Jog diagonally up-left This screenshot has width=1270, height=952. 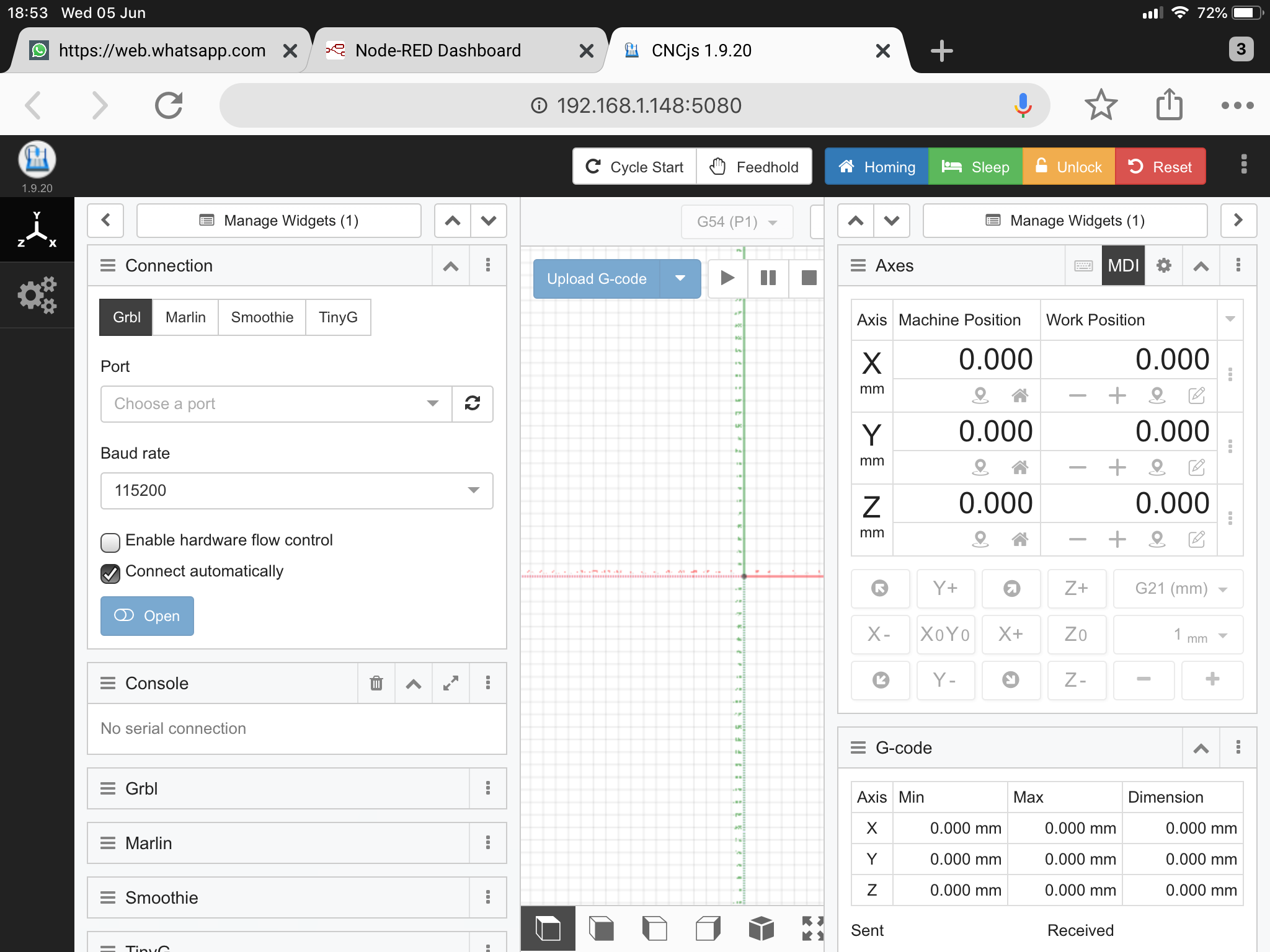pyautogui.click(x=880, y=588)
